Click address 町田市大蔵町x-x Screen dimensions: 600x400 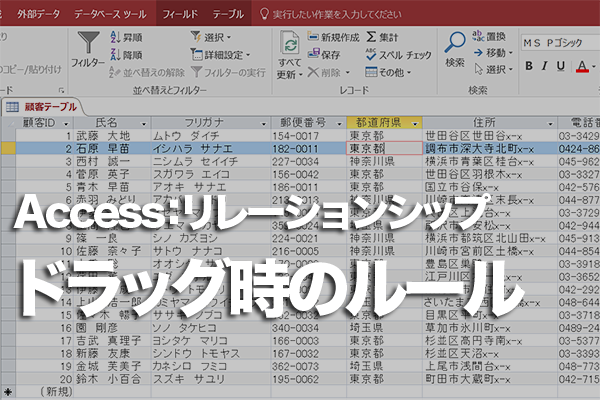468,379
